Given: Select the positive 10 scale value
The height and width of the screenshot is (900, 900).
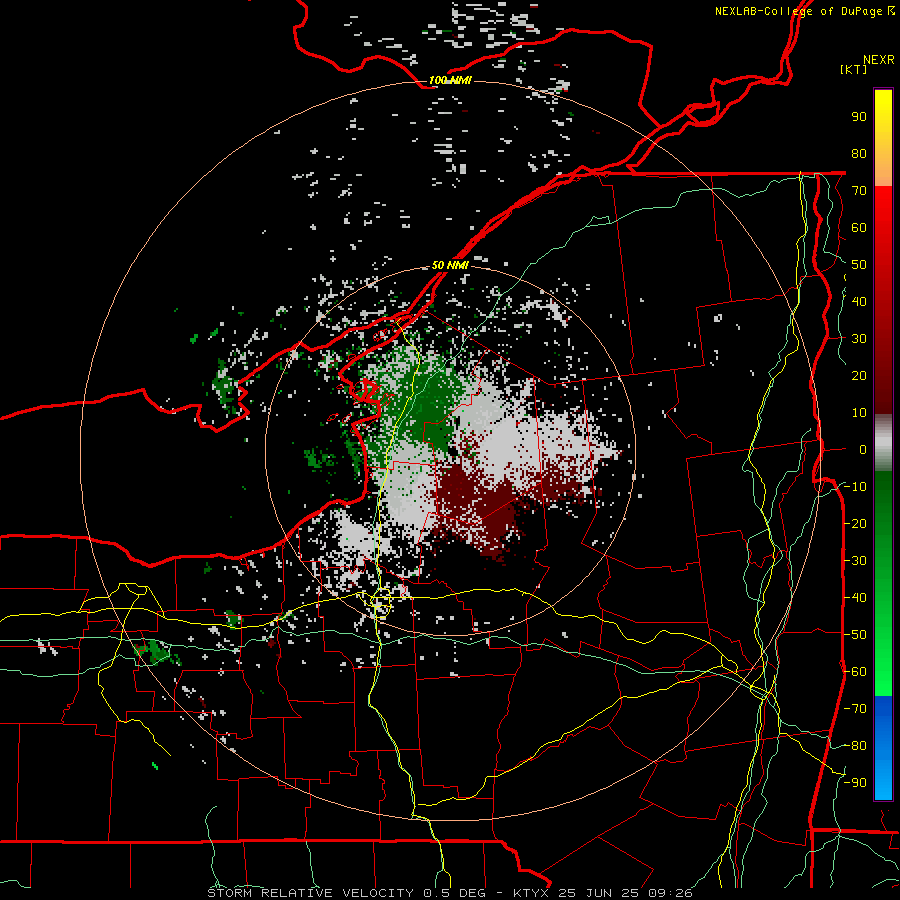Looking at the screenshot, I should coord(859,413).
